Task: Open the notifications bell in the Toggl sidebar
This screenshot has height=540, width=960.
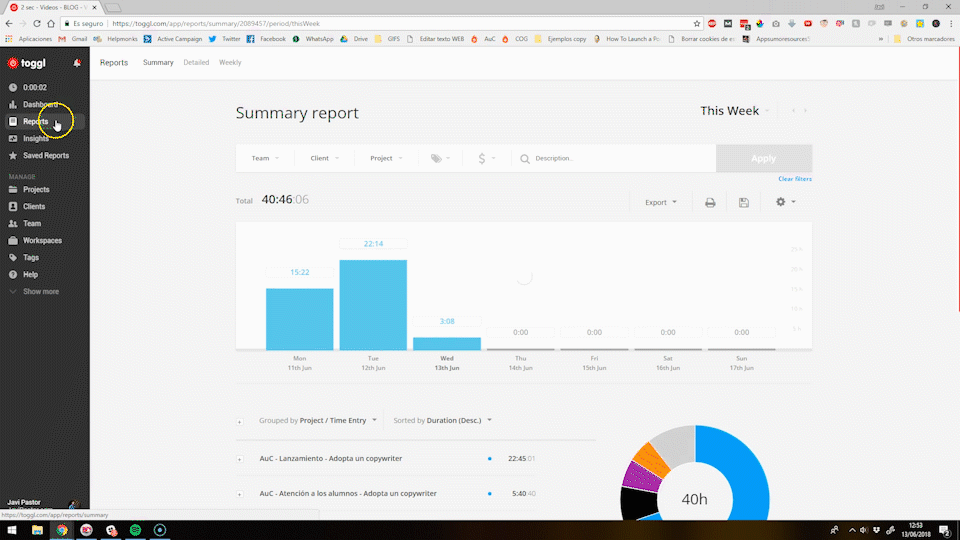Action: pyautogui.click(x=77, y=64)
